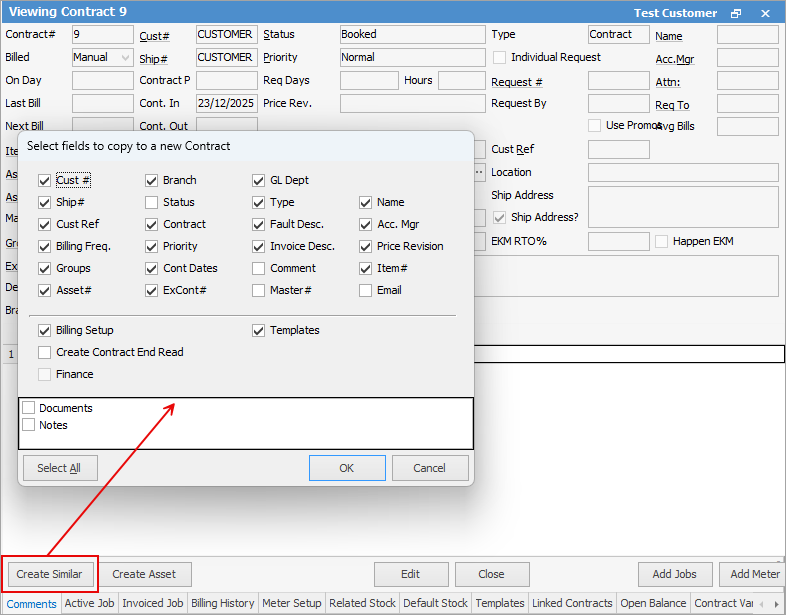This screenshot has height=615, width=786.
Task: Open the Invoiced Job tab
Action: click(x=153, y=603)
